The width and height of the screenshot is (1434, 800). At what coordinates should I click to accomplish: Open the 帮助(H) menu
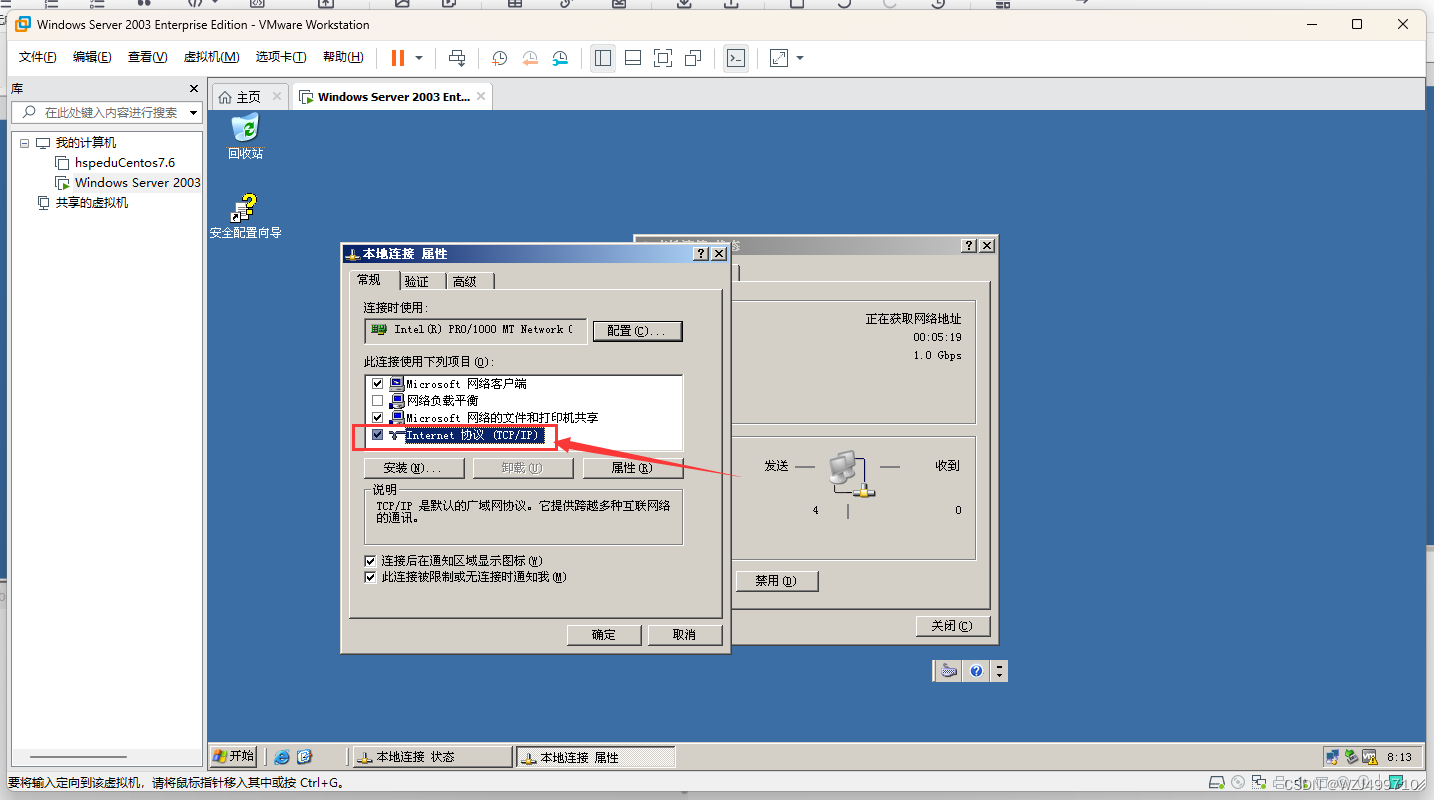click(x=343, y=57)
